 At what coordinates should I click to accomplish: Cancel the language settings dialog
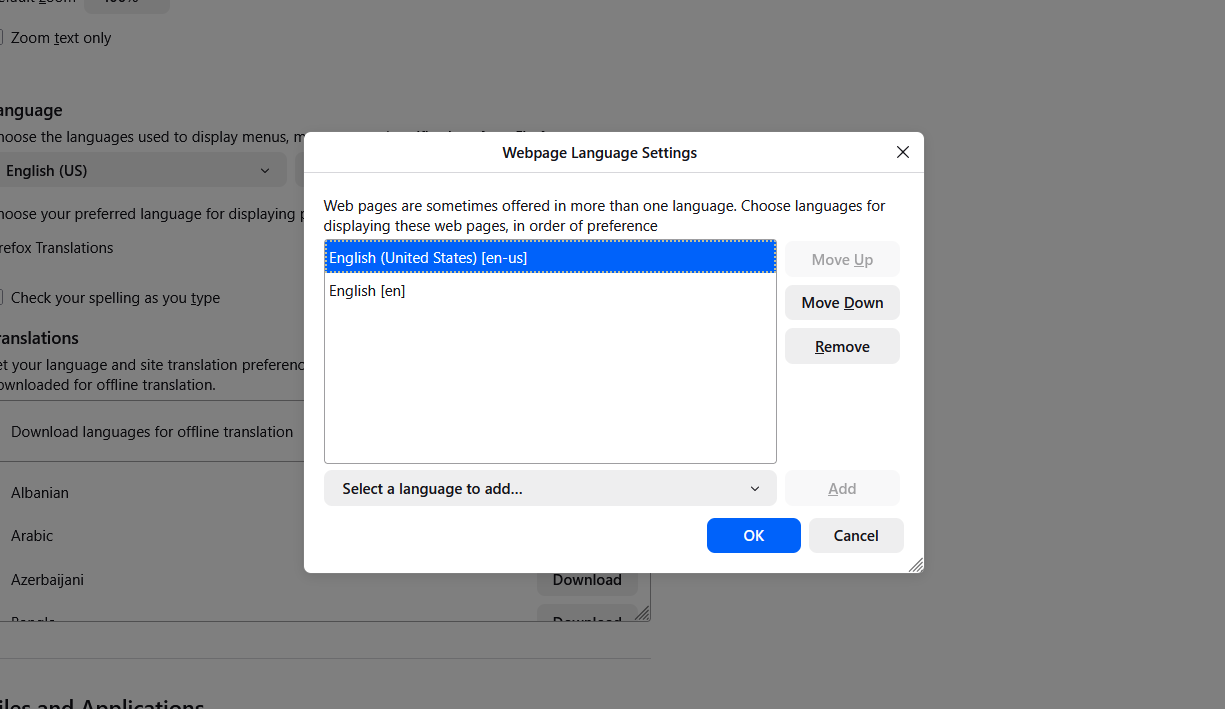(x=856, y=535)
